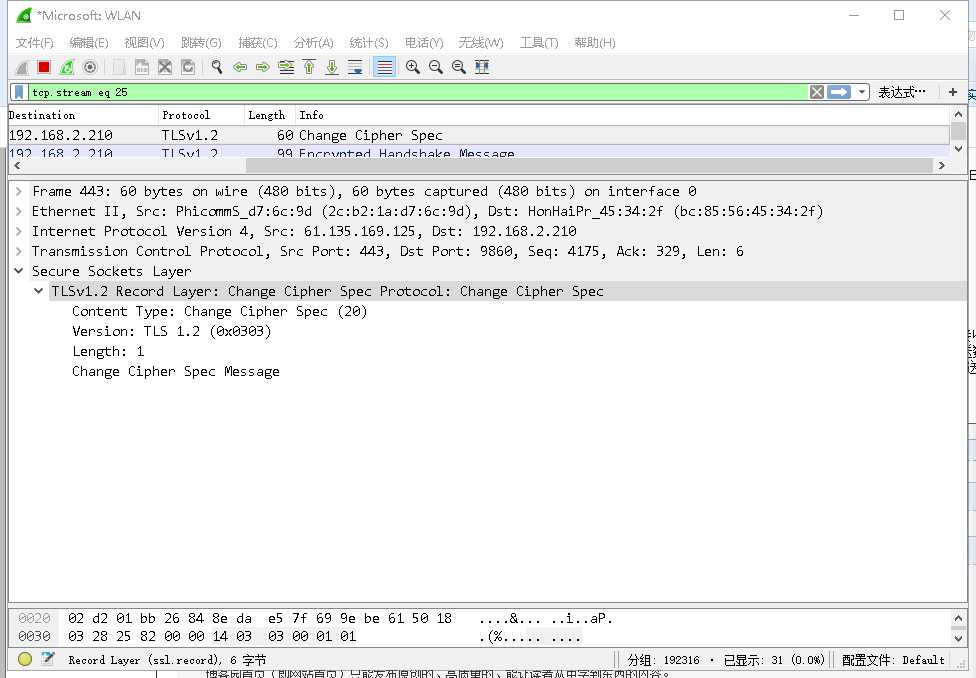Image resolution: width=976 pixels, height=678 pixels.
Task: Toggle auto-scroll during live capture
Action: (x=355, y=67)
